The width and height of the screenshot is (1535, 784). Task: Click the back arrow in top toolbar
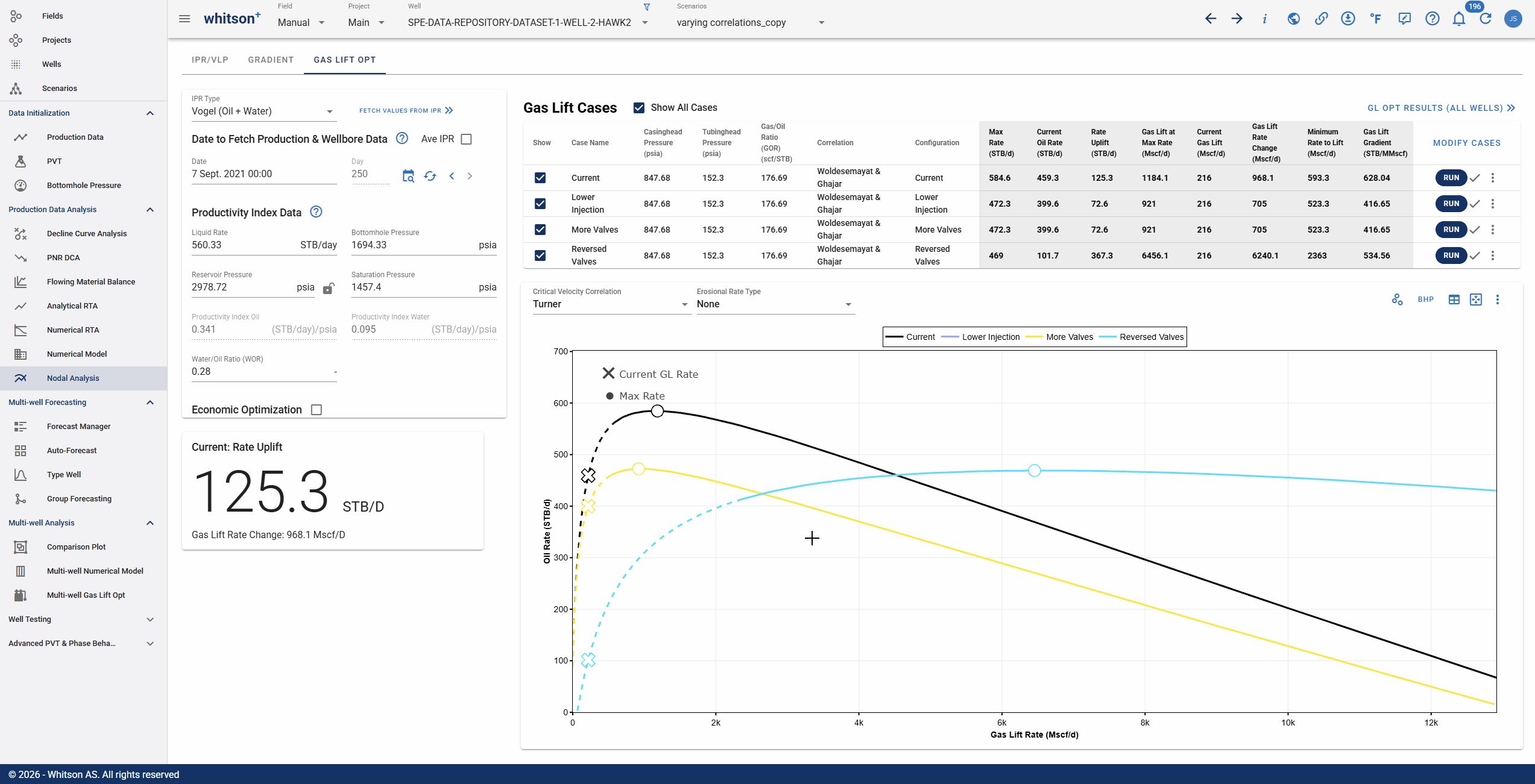[x=1211, y=19]
